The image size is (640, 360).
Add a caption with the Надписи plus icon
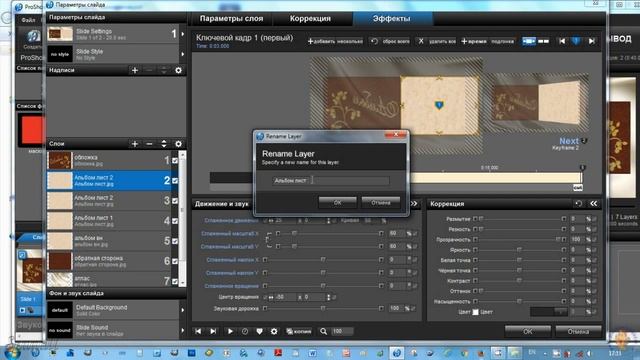click(135, 70)
